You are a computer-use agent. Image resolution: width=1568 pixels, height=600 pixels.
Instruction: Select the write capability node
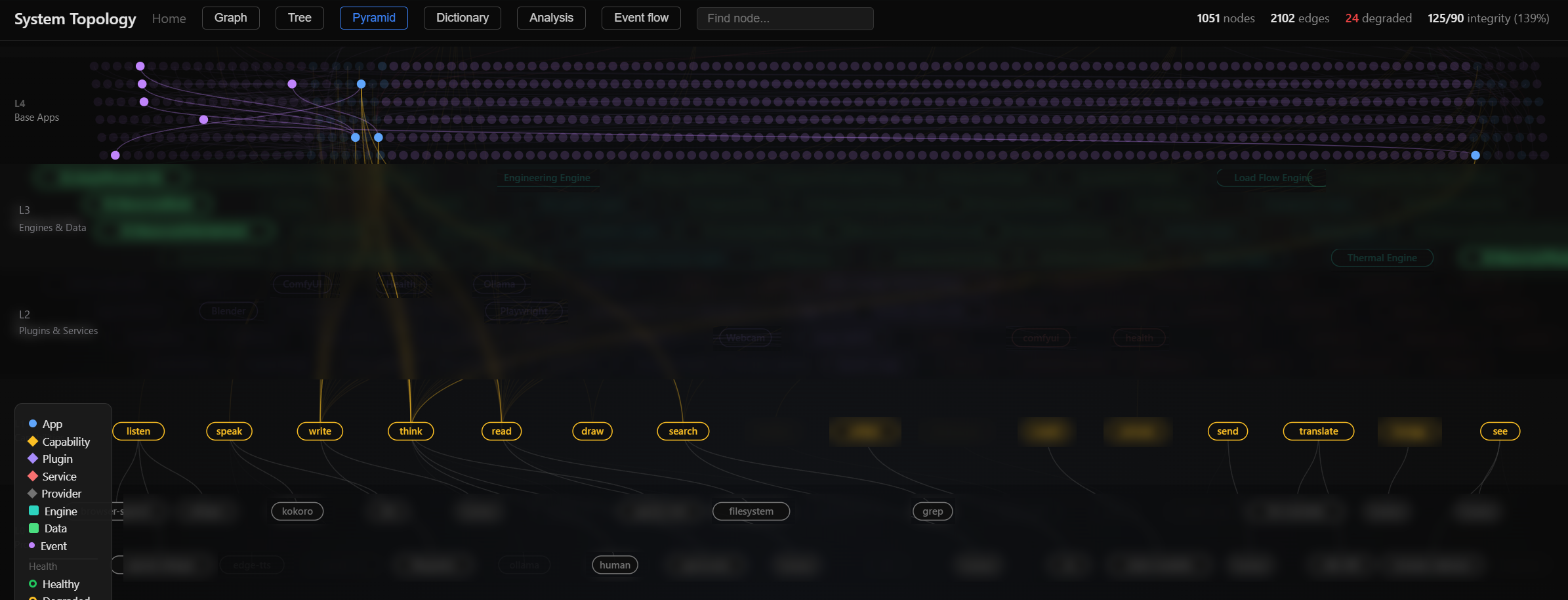(320, 431)
